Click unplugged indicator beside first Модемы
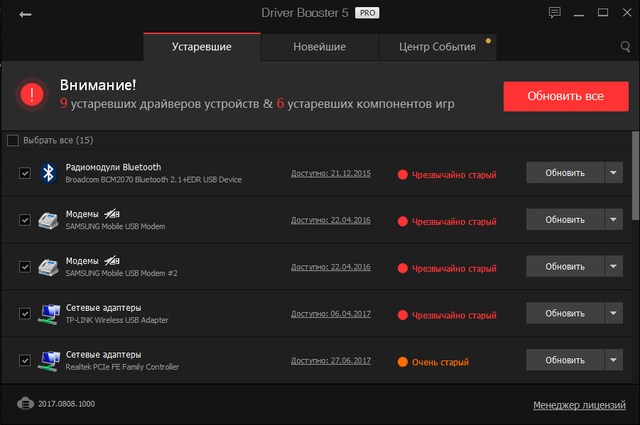Screen dimensions: 640x425 click(111, 214)
